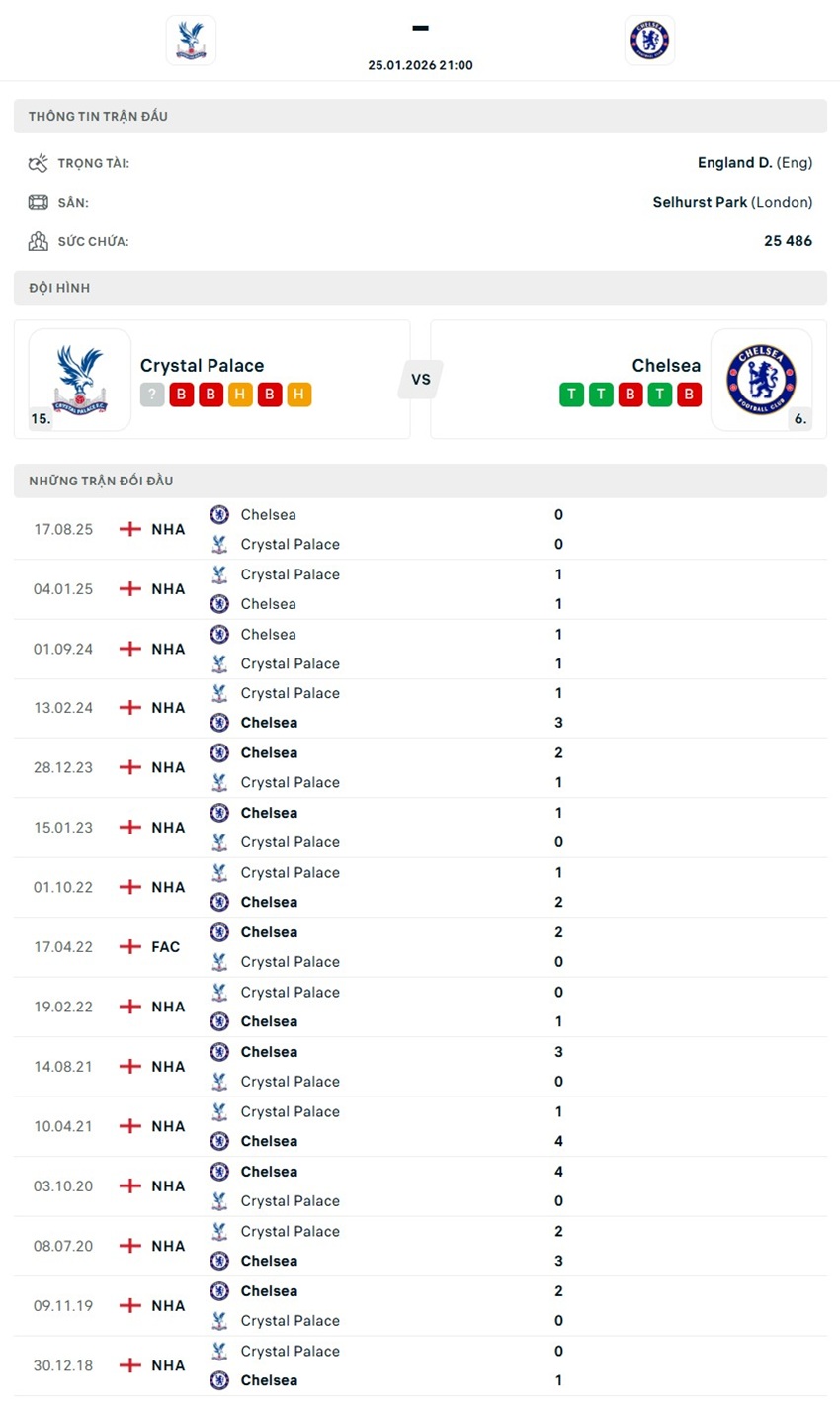Click the stadium icon next to SÂN

[x=40, y=201]
